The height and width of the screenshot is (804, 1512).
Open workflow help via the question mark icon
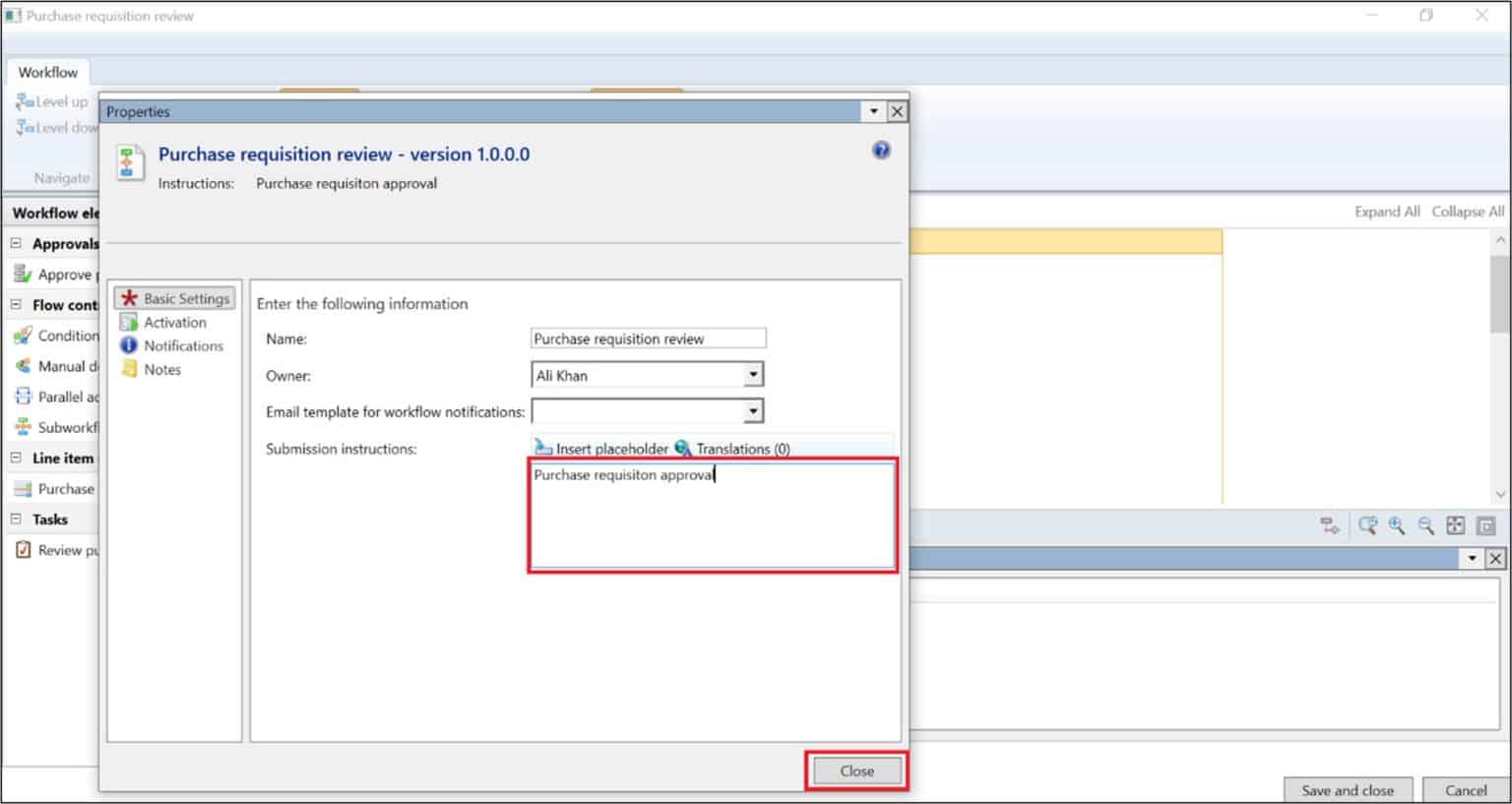tap(881, 150)
